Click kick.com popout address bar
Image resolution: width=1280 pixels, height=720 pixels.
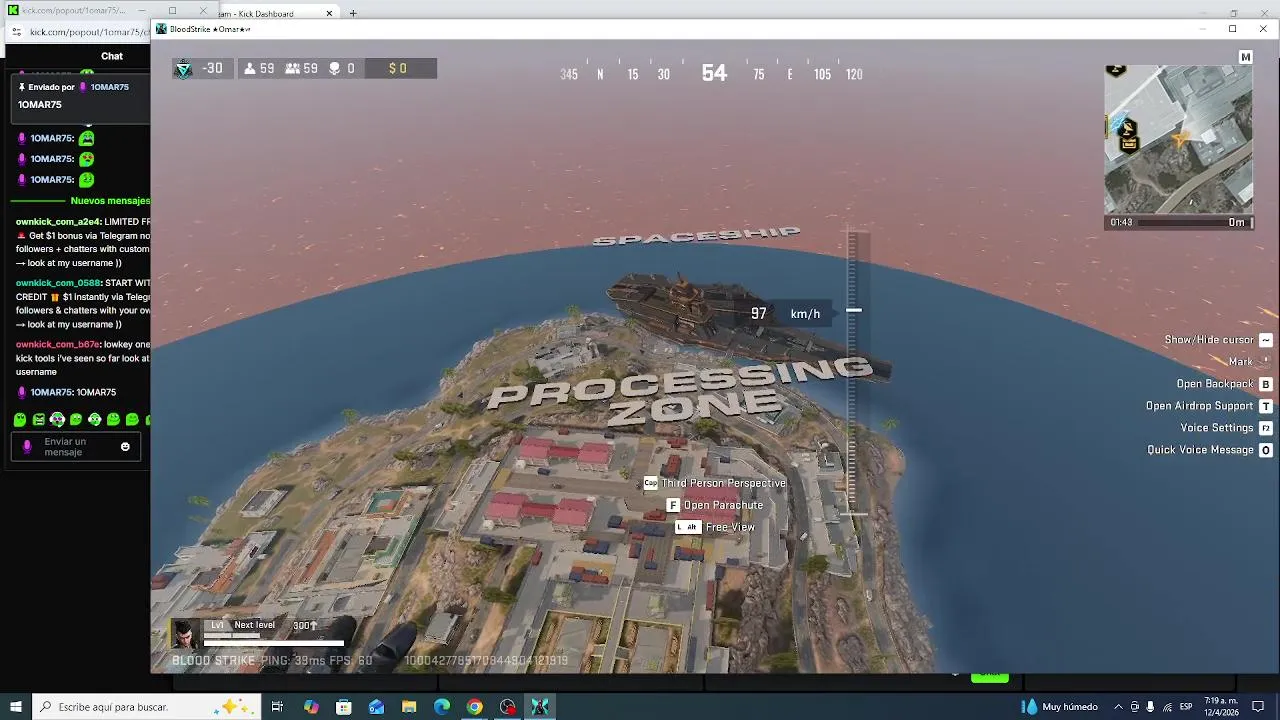[x=88, y=32]
